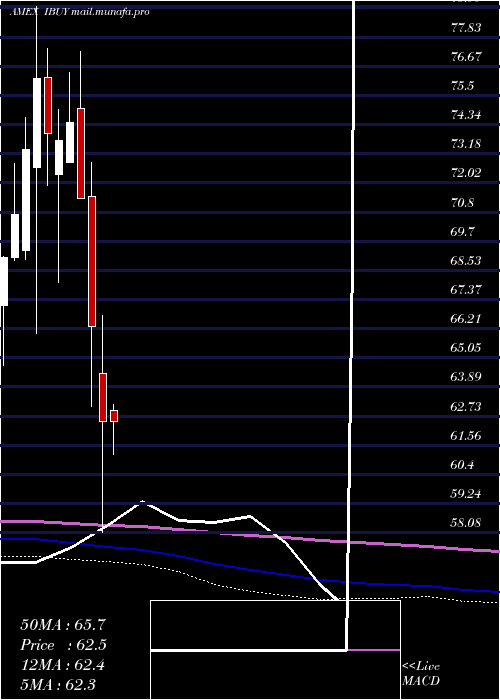Click the 12MA : 62.4 label

point(63,665)
